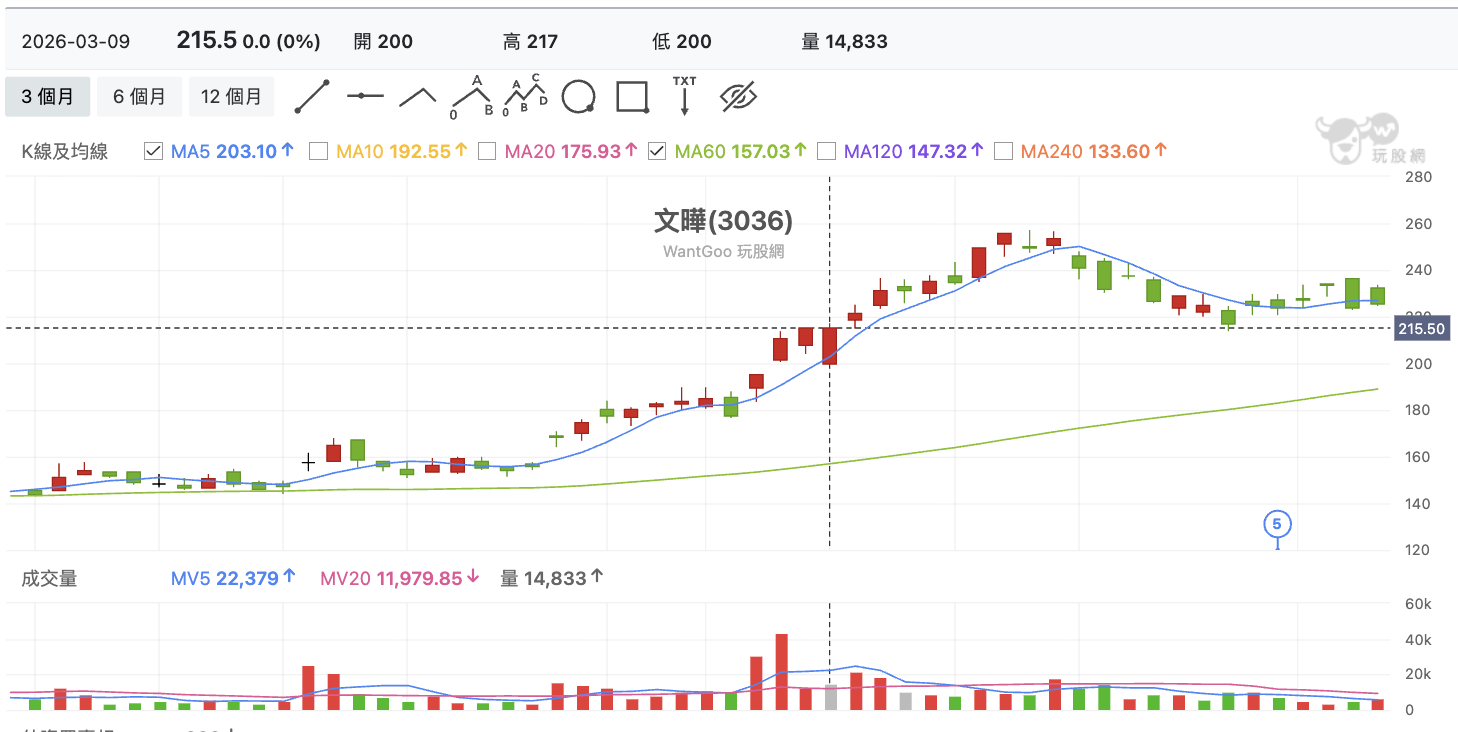Select the rectangle drawing tool
This screenshot has height=732, width=1458.
pos(632,96)
